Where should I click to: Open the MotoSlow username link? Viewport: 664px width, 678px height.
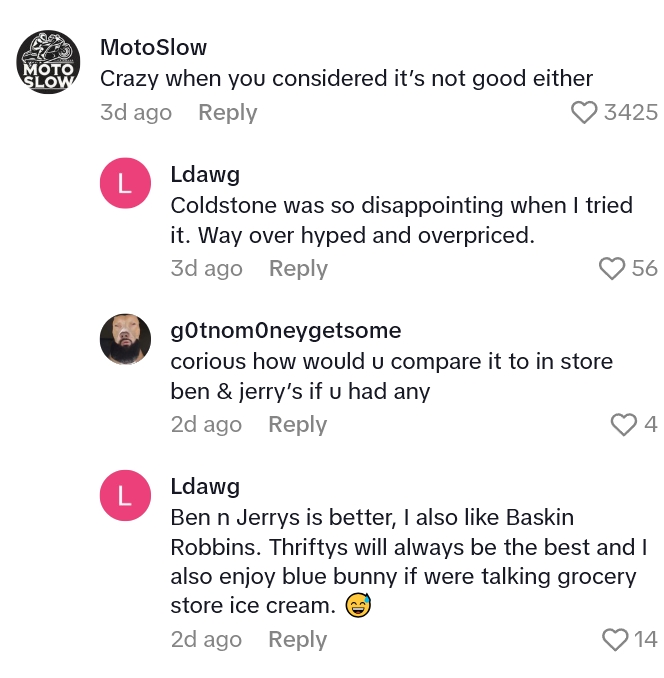(153, 47)
